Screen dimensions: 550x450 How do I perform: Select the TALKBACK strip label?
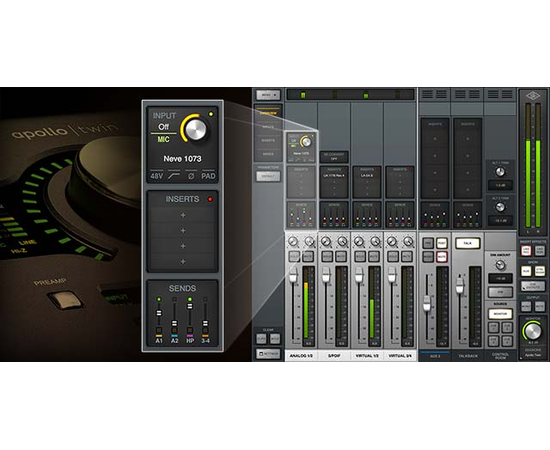pyautogui.click(x=468, y=356)
